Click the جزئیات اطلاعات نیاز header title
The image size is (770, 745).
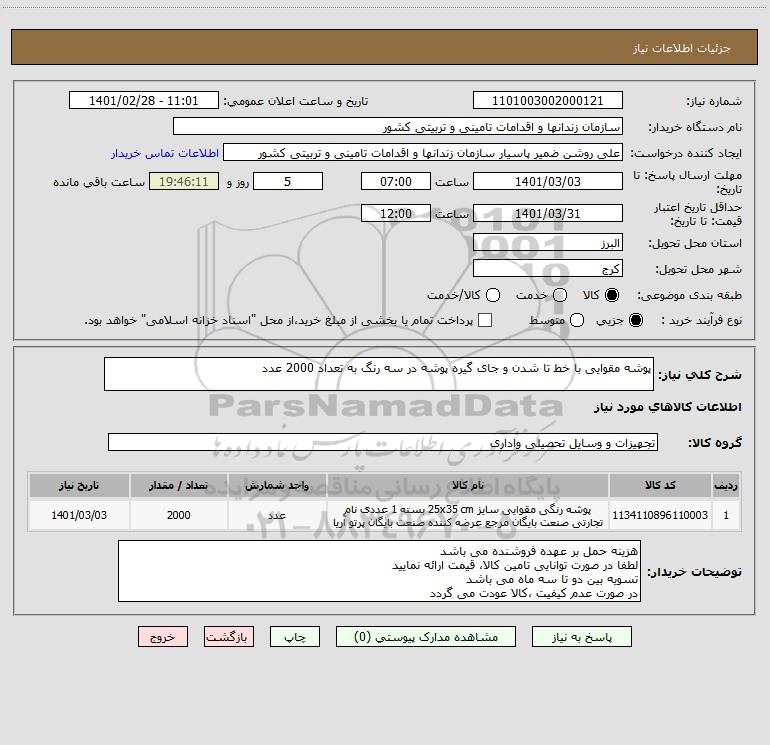tap(681, 48)
